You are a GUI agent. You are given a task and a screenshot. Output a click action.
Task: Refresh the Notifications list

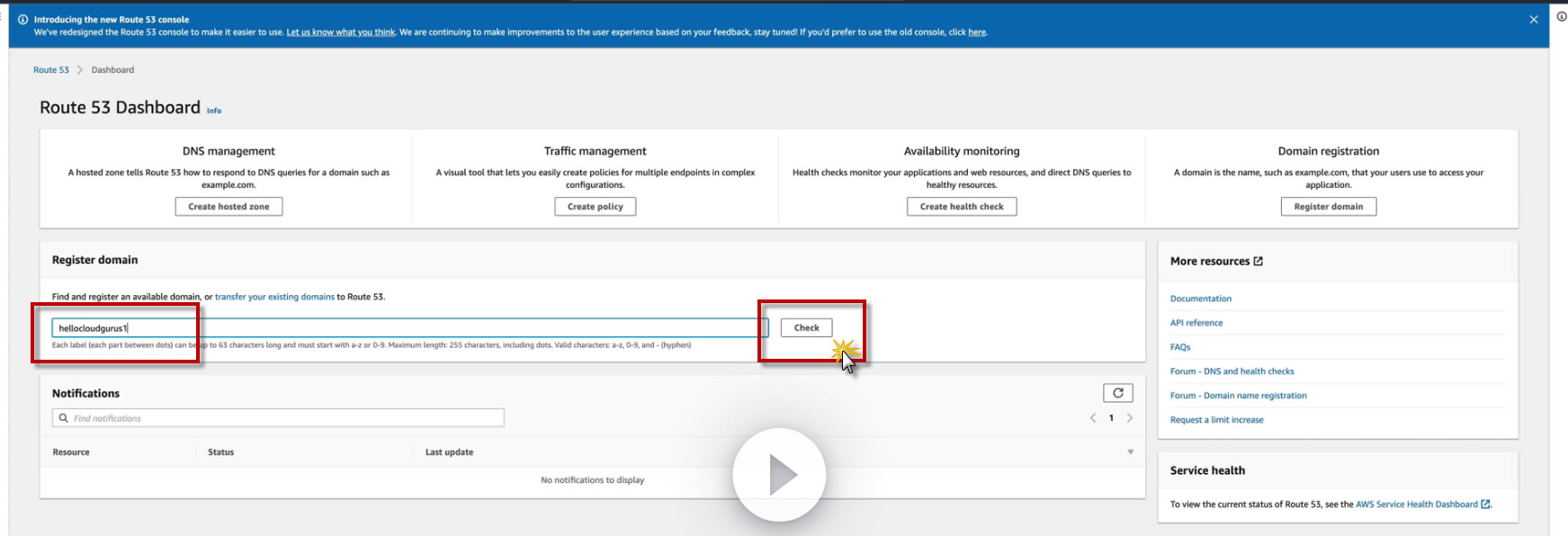click(x=1118, y=393)
